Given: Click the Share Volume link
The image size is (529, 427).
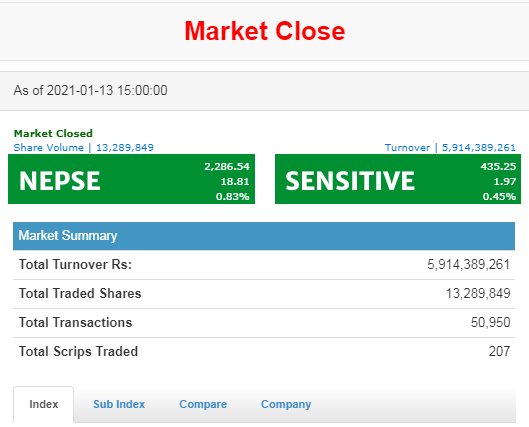Looking at the screenshot, I should [x=83, y=147].
